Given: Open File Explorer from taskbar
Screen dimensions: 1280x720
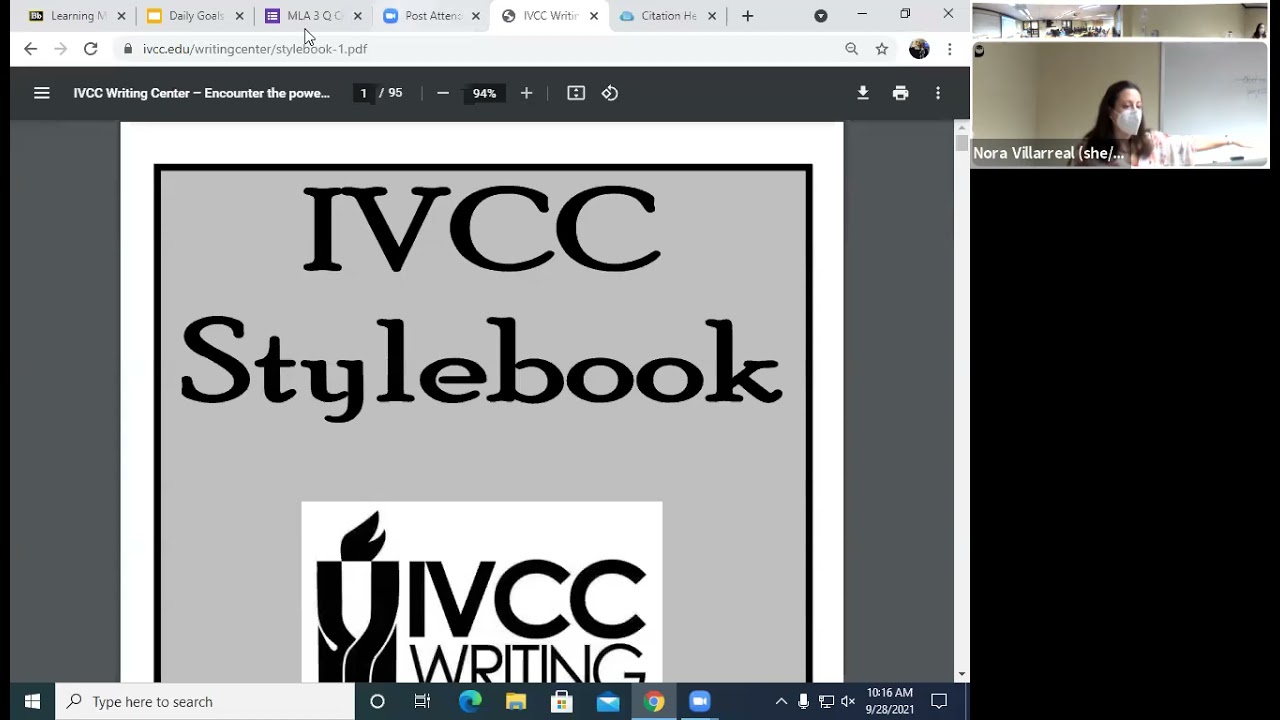Looking at the screenshot, I should [515, 701].
